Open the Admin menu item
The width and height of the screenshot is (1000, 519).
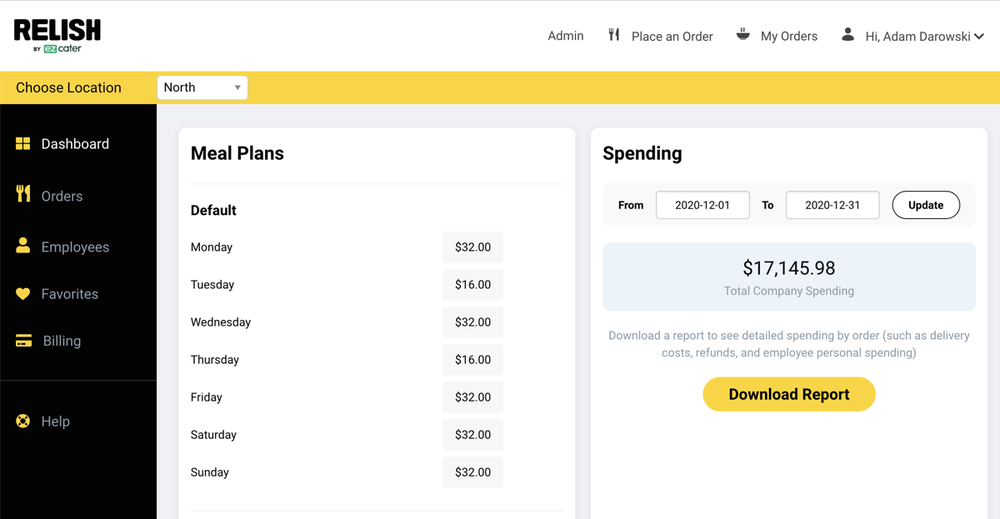click(565, 36)
